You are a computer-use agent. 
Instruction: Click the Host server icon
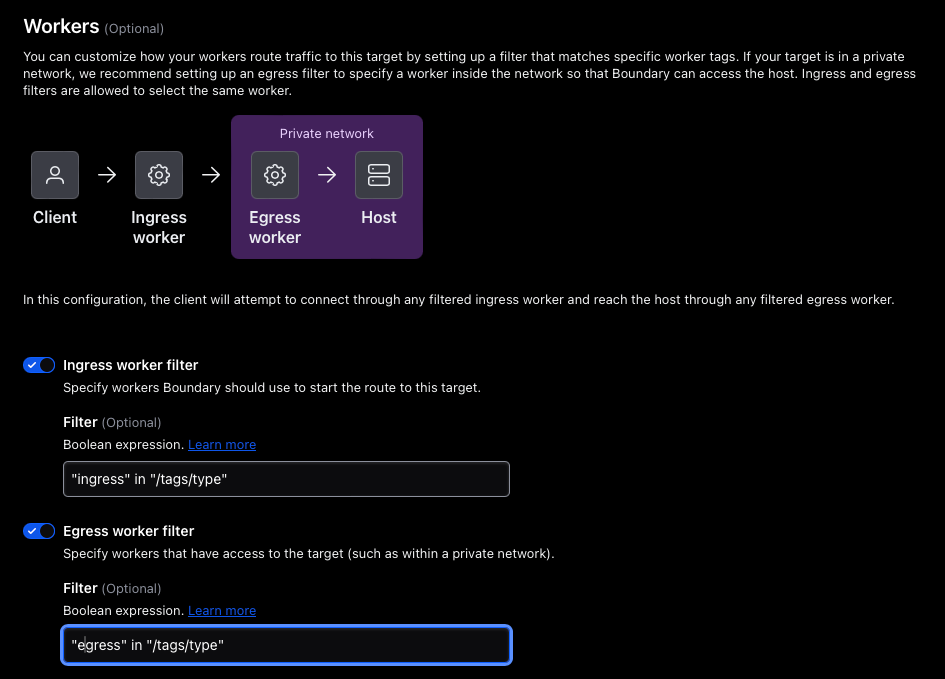(379, 175)
